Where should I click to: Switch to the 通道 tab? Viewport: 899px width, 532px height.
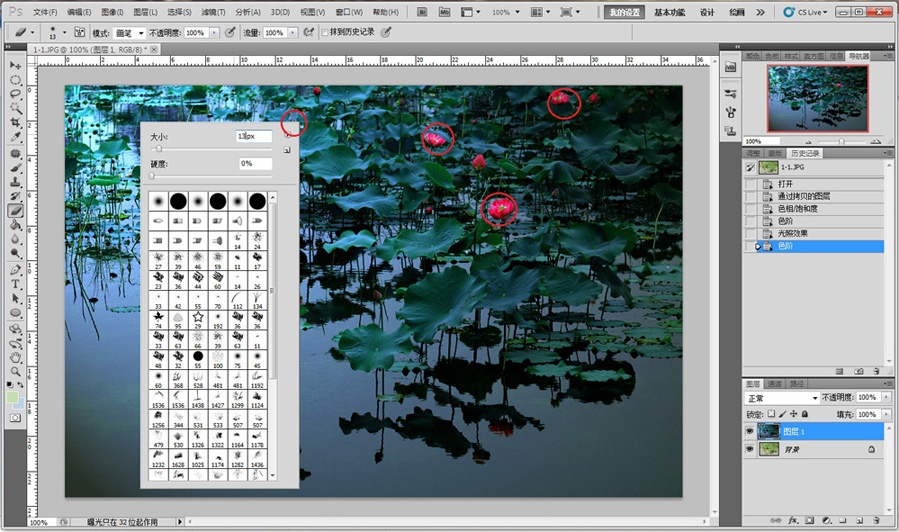point(775,383)
